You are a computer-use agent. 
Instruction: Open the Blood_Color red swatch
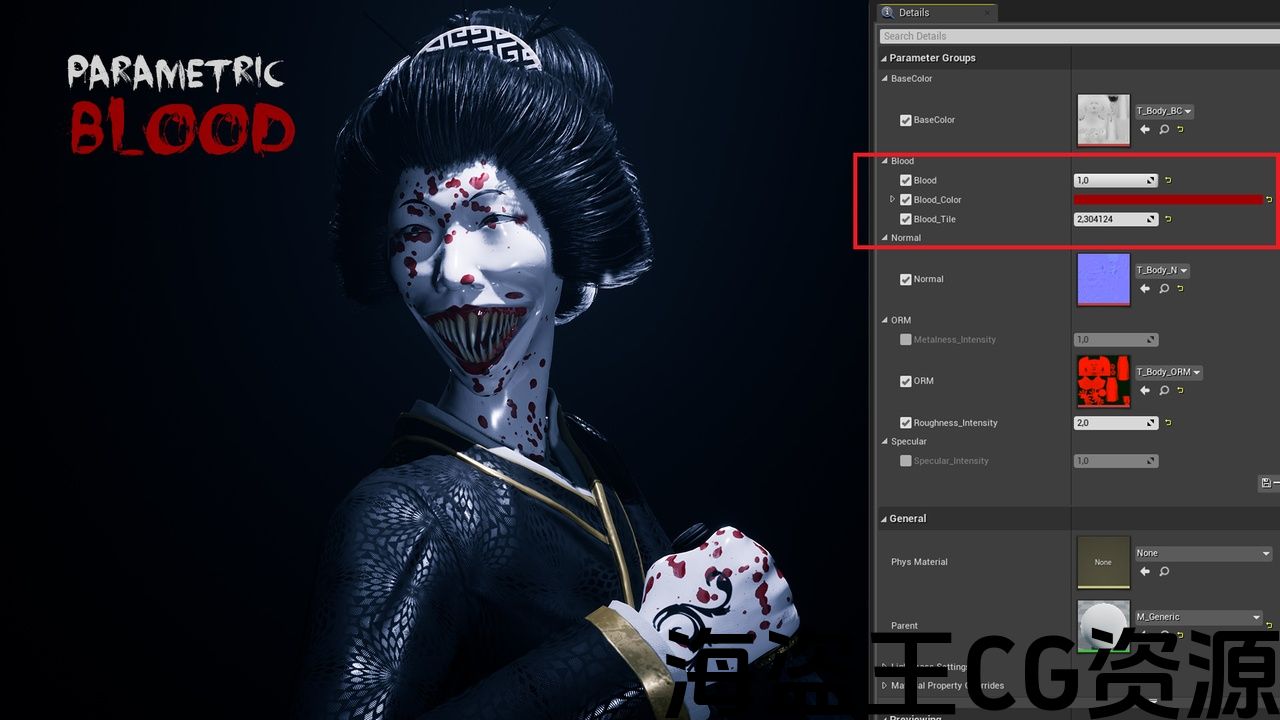click(1168, 200)
